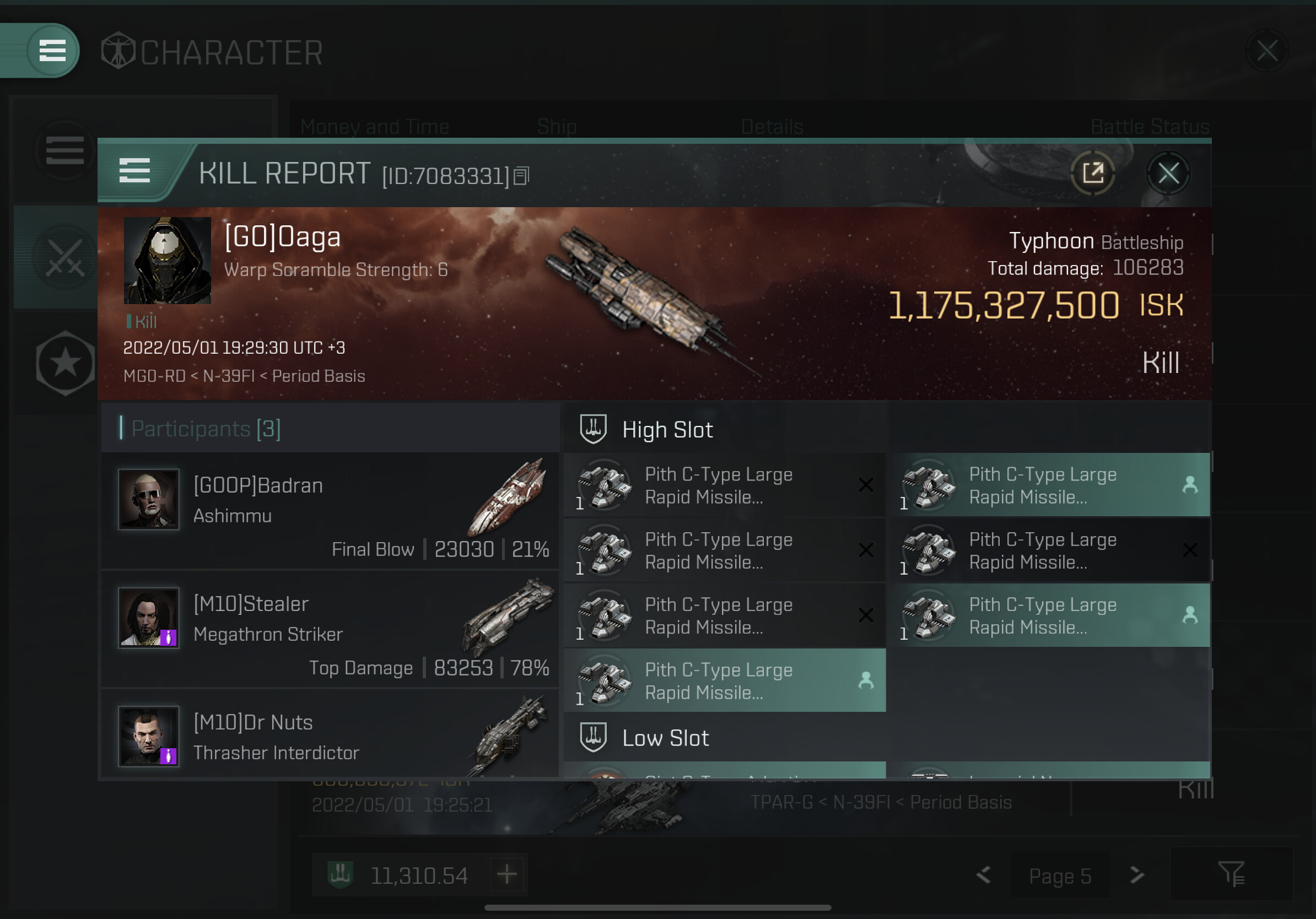The width and height of the screenshot is (1316, 919).
Task: Select participant Badran's Ashimmu entry
Action: tap(330, 511)
